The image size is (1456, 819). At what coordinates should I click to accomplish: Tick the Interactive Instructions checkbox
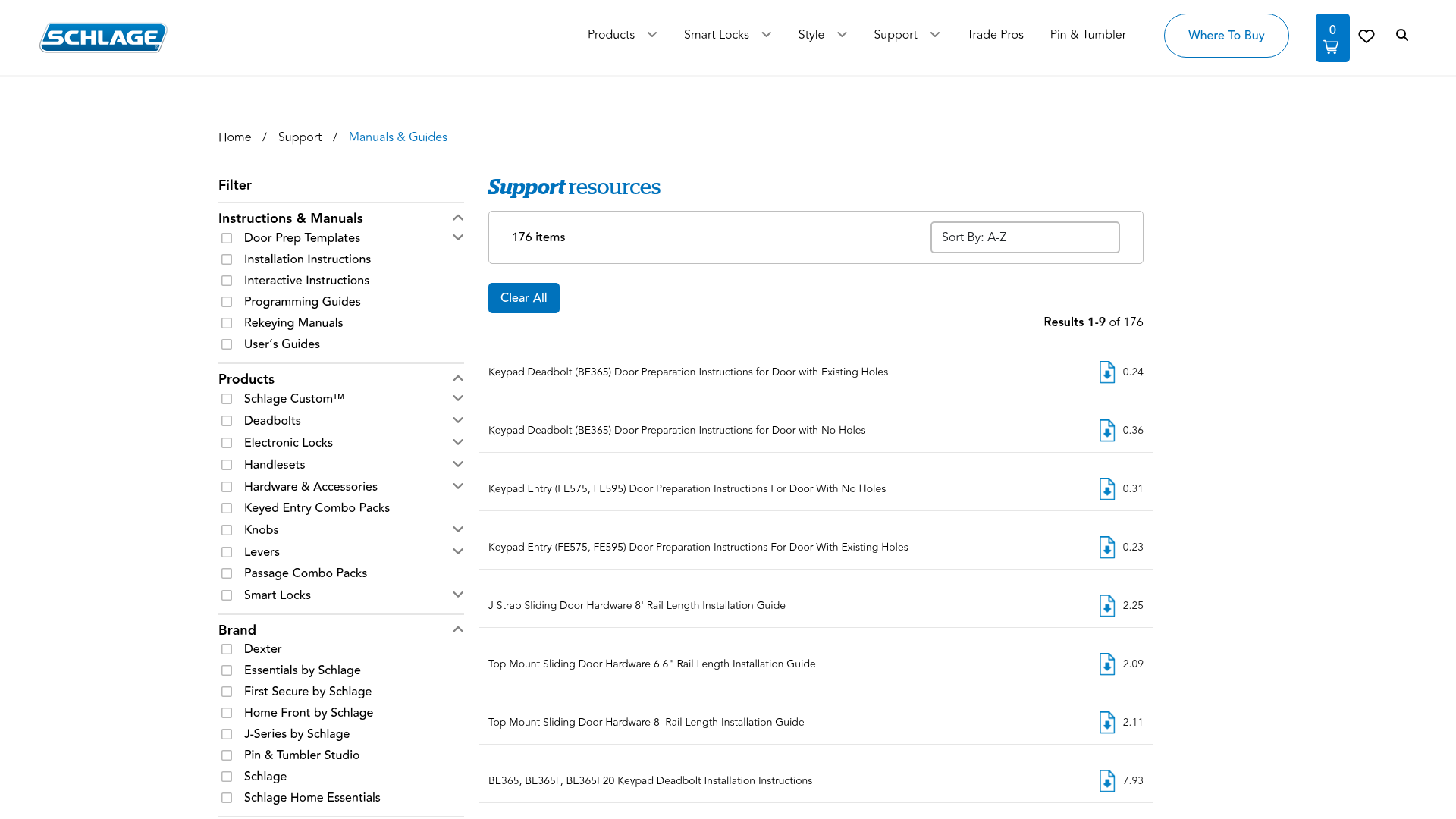click(x=227, y=281)
